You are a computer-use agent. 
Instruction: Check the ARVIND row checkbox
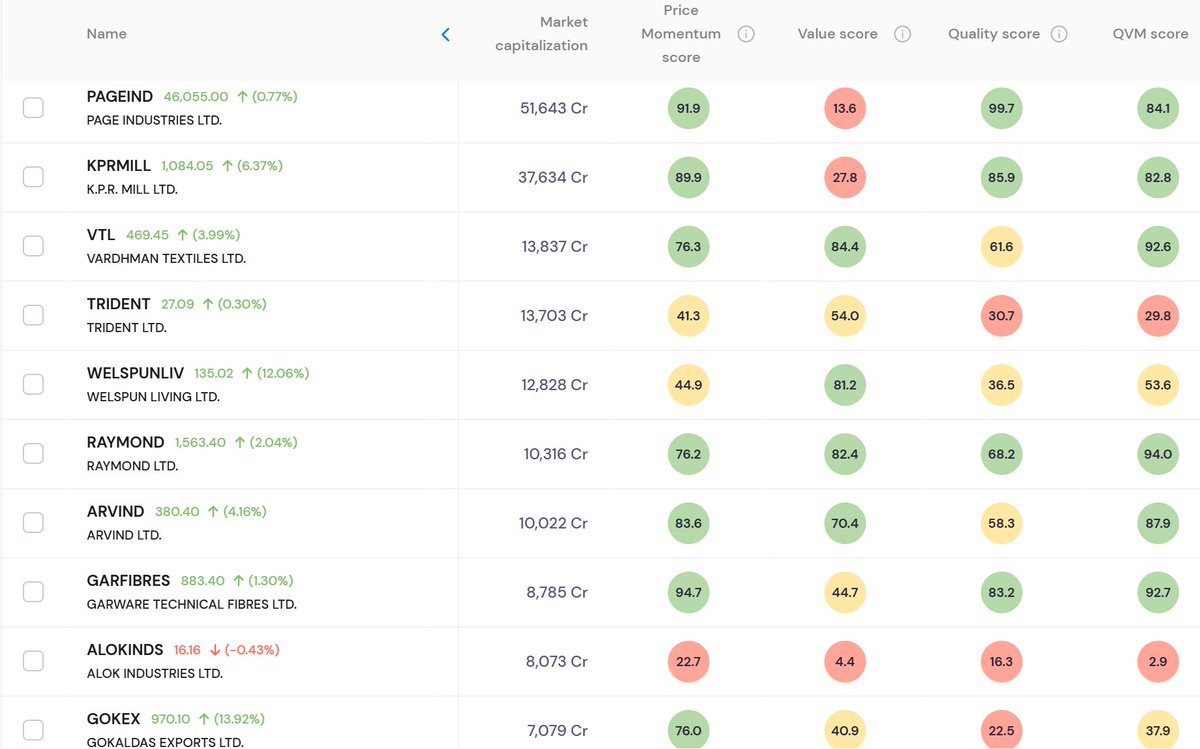[x=33, y=522]
